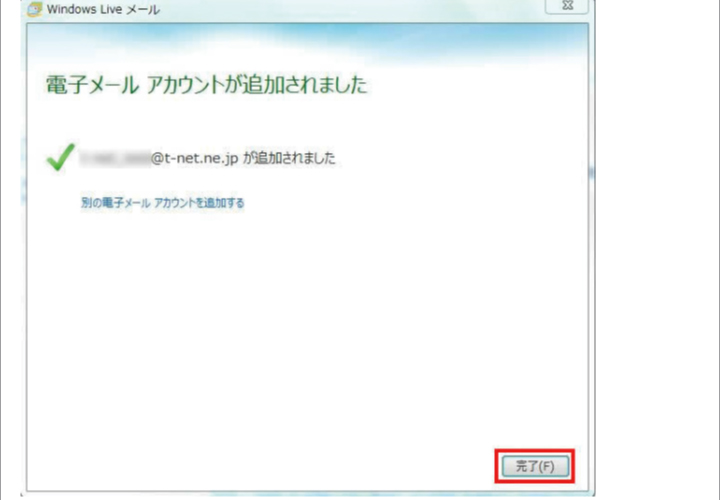Click the green checkmark success icon
This screenshot has width=720, height=500.
coord(61,157)
